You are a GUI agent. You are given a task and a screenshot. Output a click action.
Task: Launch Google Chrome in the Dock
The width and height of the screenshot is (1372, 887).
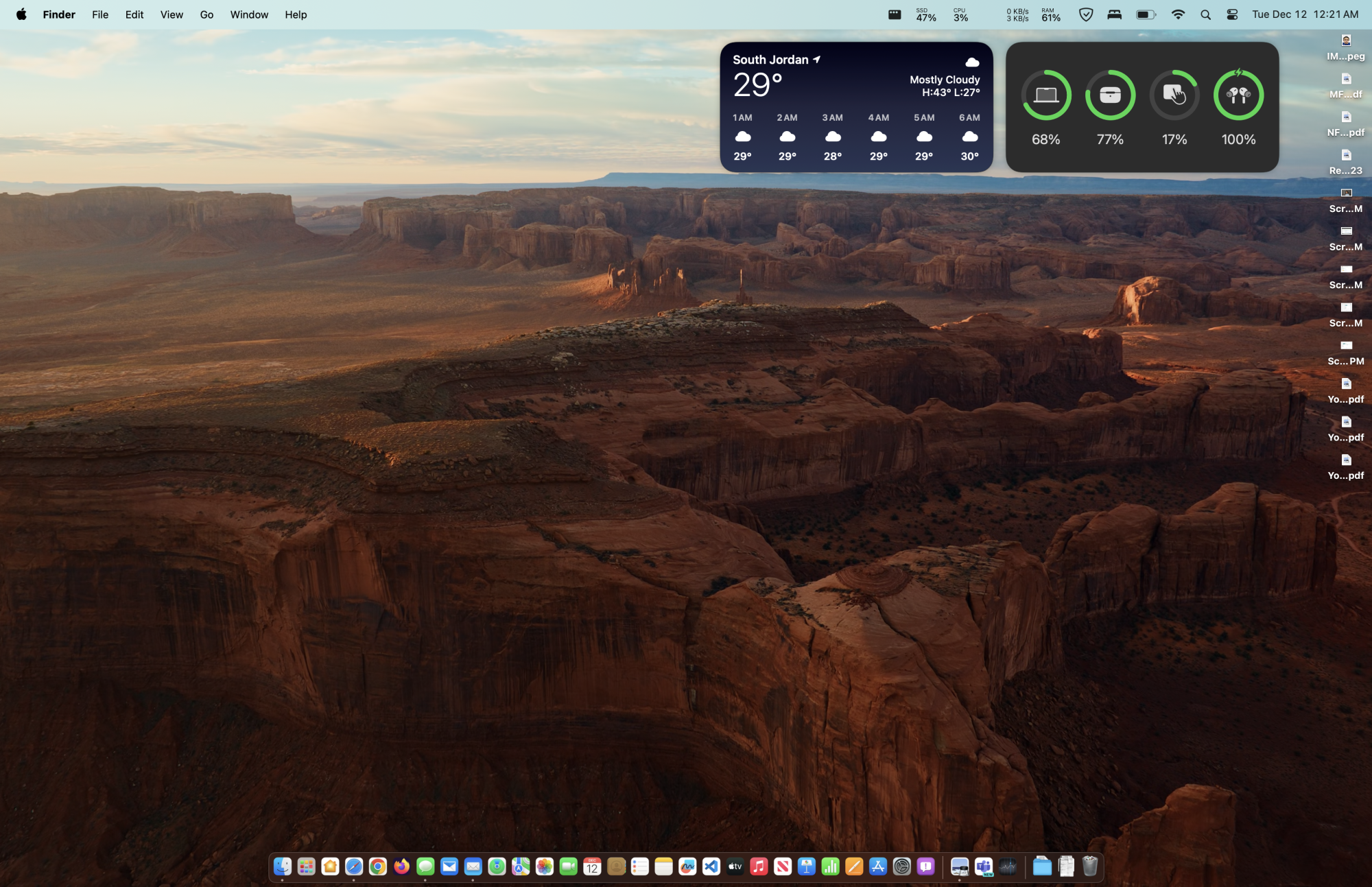(377, 866)
